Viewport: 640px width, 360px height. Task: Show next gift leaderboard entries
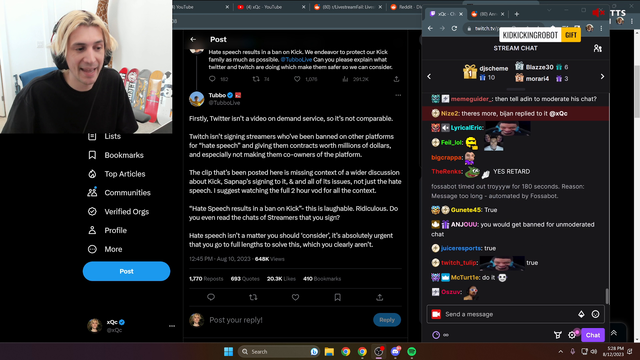[x=602, y=76]
